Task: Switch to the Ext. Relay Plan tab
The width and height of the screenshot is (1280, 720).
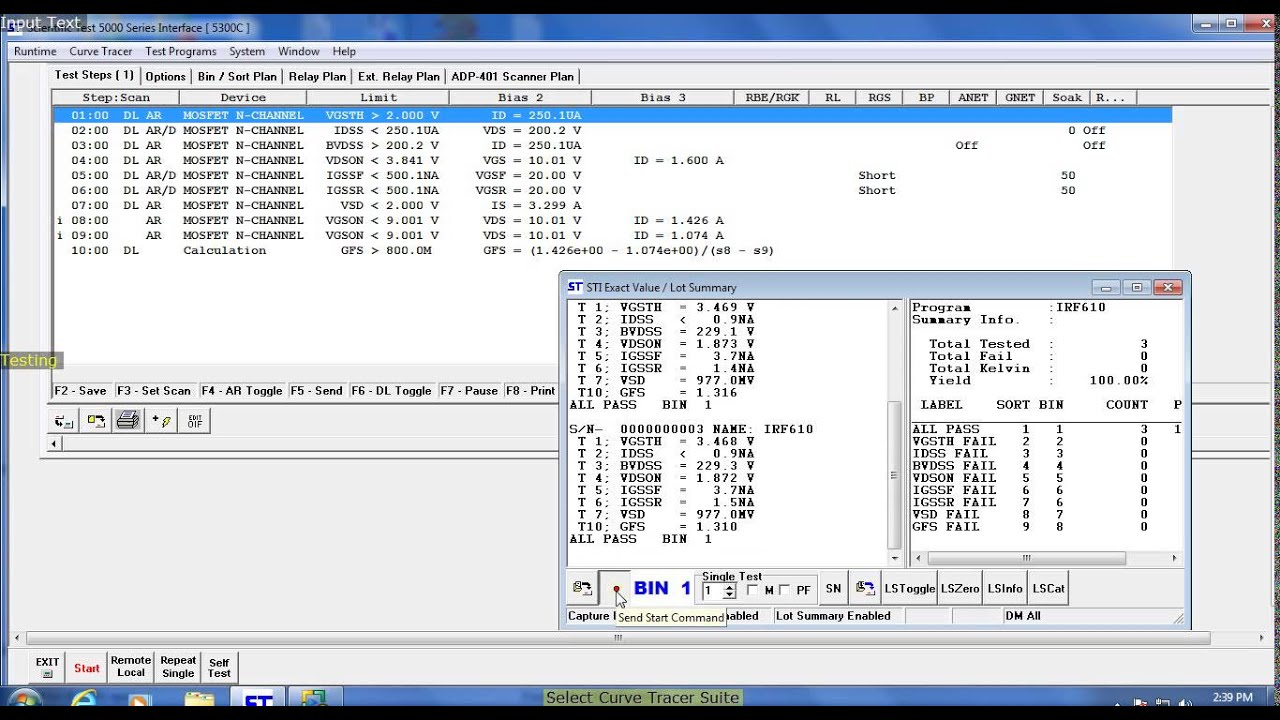Action: [398, 76]
